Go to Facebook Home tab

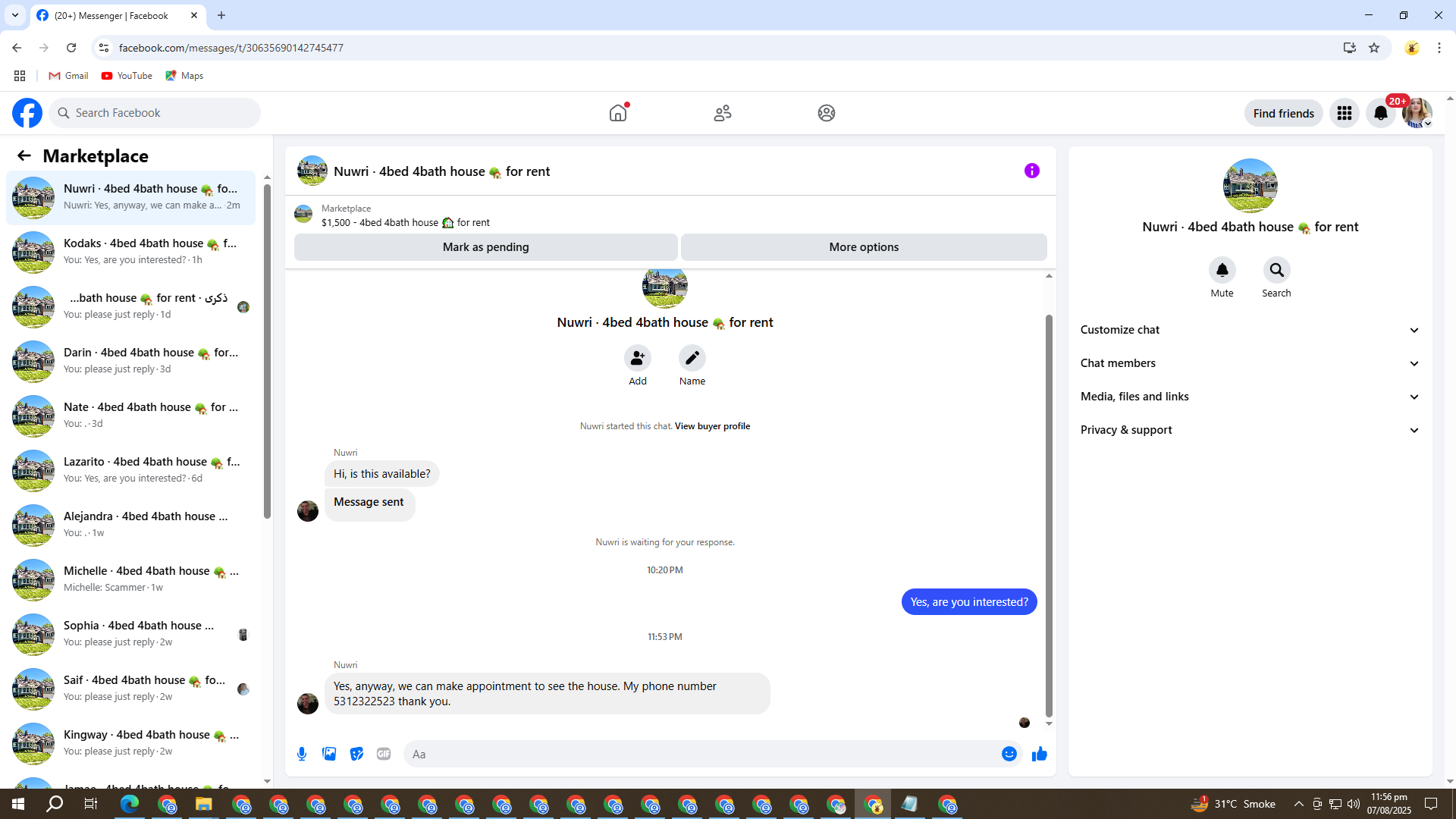click(x=618, y=113)
